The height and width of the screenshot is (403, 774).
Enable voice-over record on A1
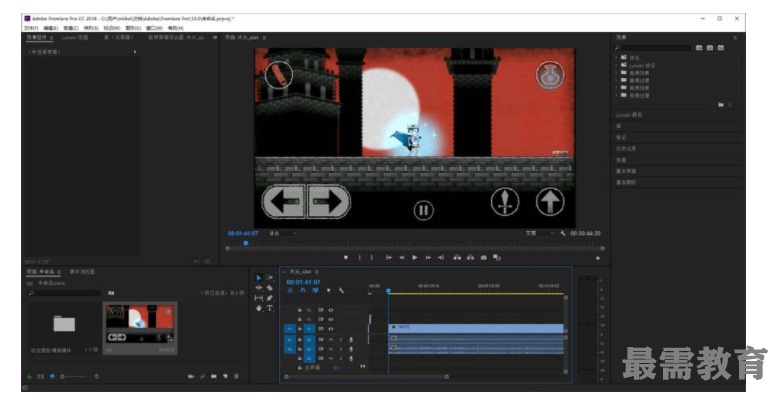(x=351, y=340)
